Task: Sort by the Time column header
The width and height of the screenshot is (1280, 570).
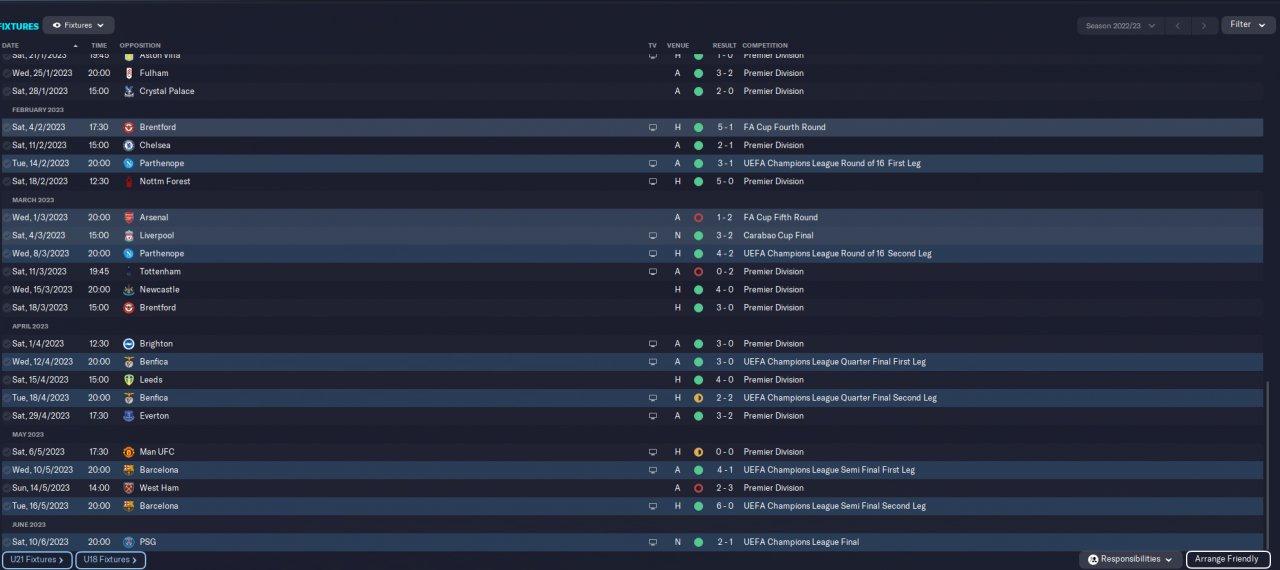Action: pyautogui.click(x=99, y=45)
